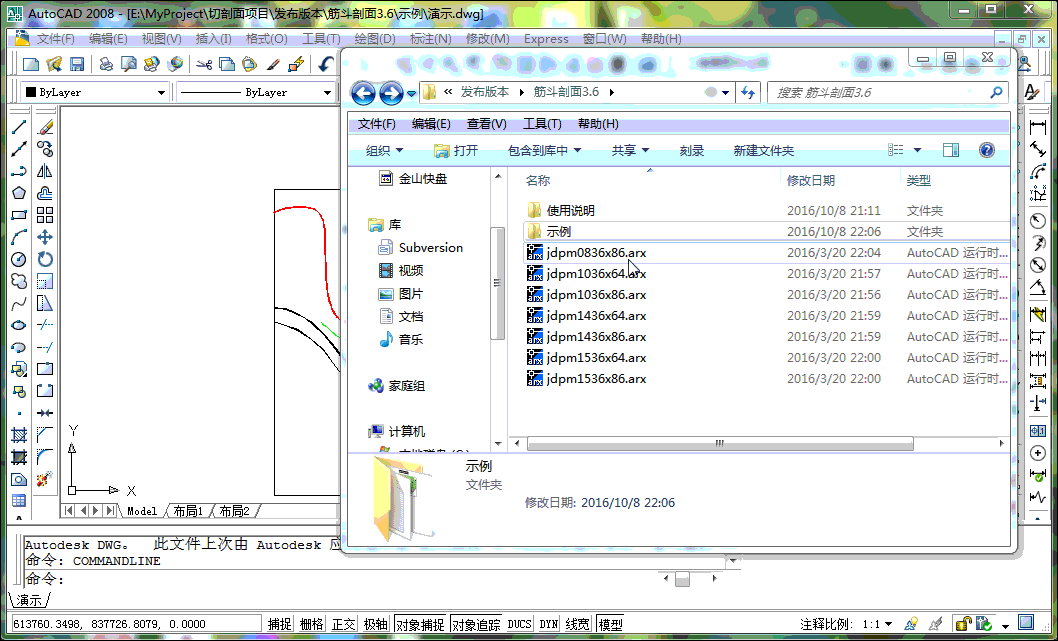The image size is (1058, 641).
Task: Click the Explorer help question-mark icon
Action: coord(986,150)
